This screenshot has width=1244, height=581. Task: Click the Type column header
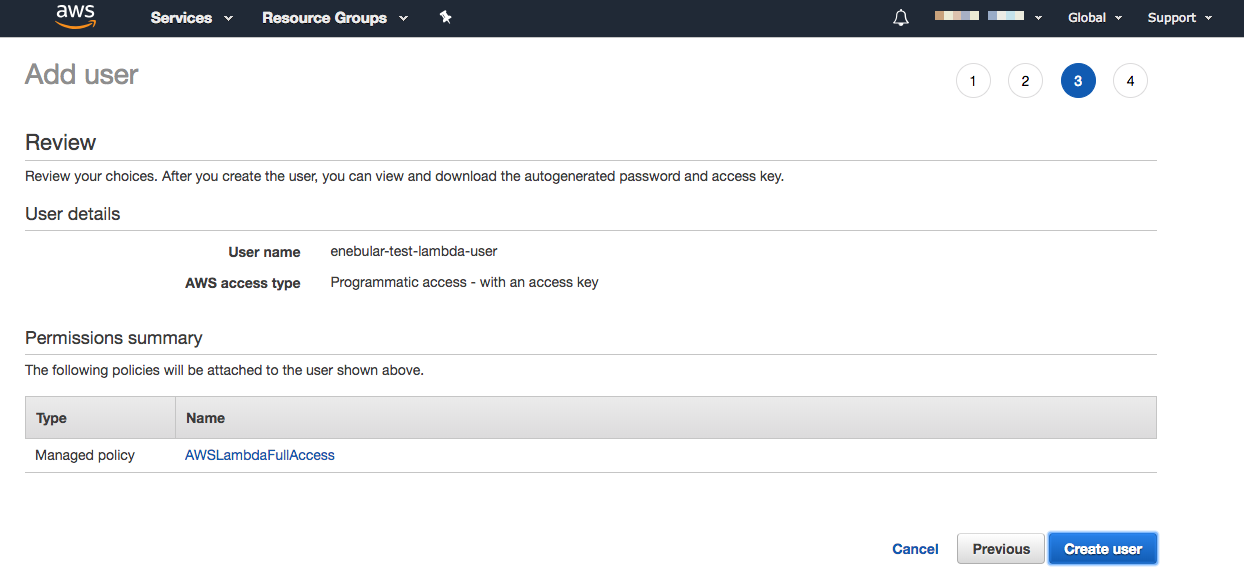(x=51, y=418)
